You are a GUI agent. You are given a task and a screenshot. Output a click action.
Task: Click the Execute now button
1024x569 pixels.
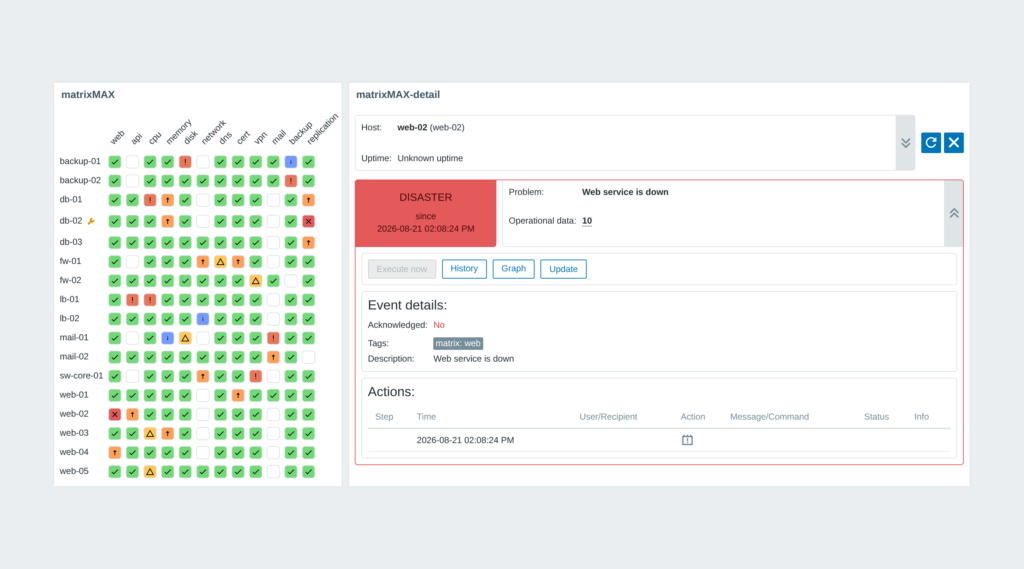coord(402,268)
